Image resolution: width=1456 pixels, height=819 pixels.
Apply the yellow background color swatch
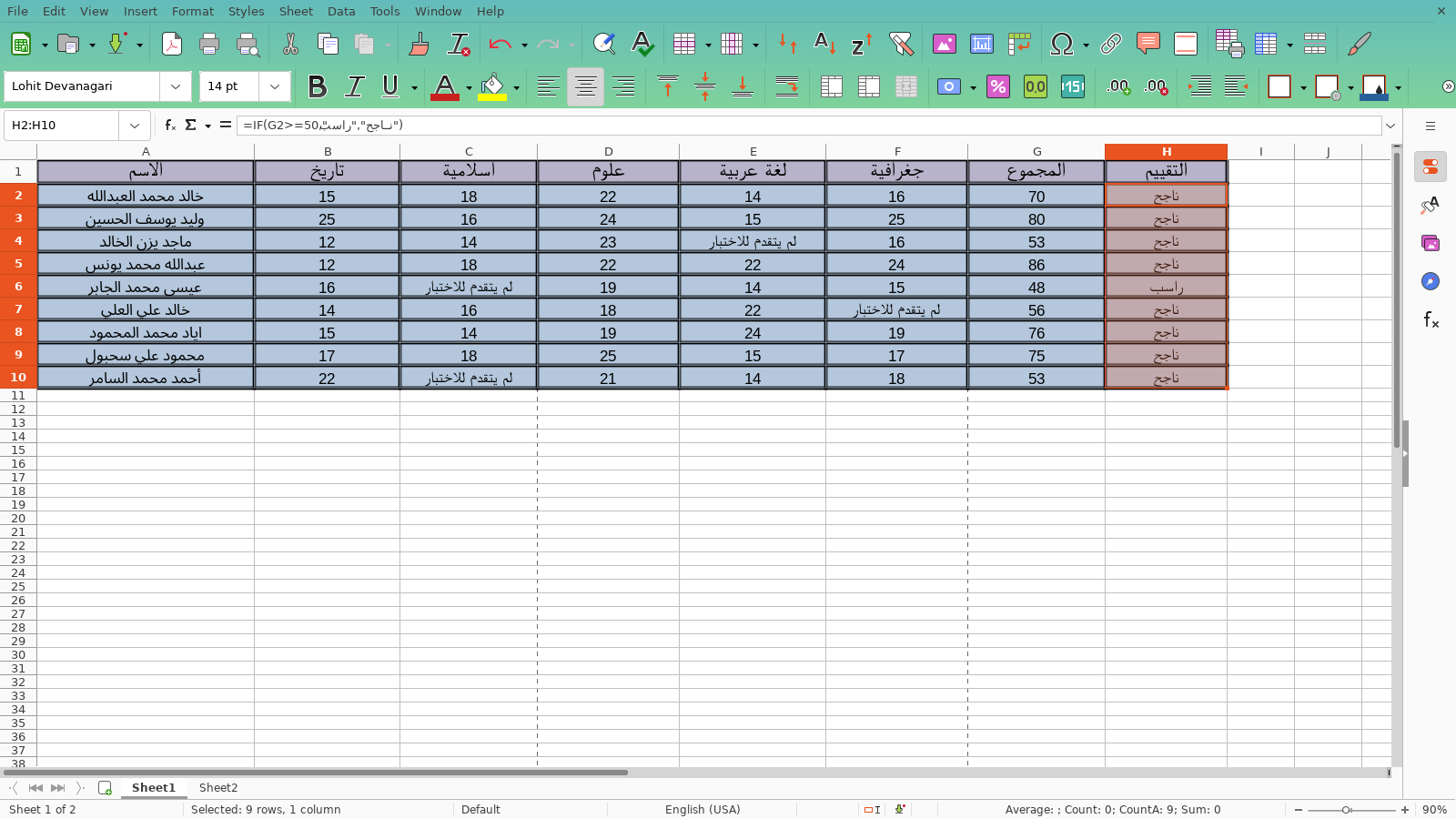tap(492, 86)
